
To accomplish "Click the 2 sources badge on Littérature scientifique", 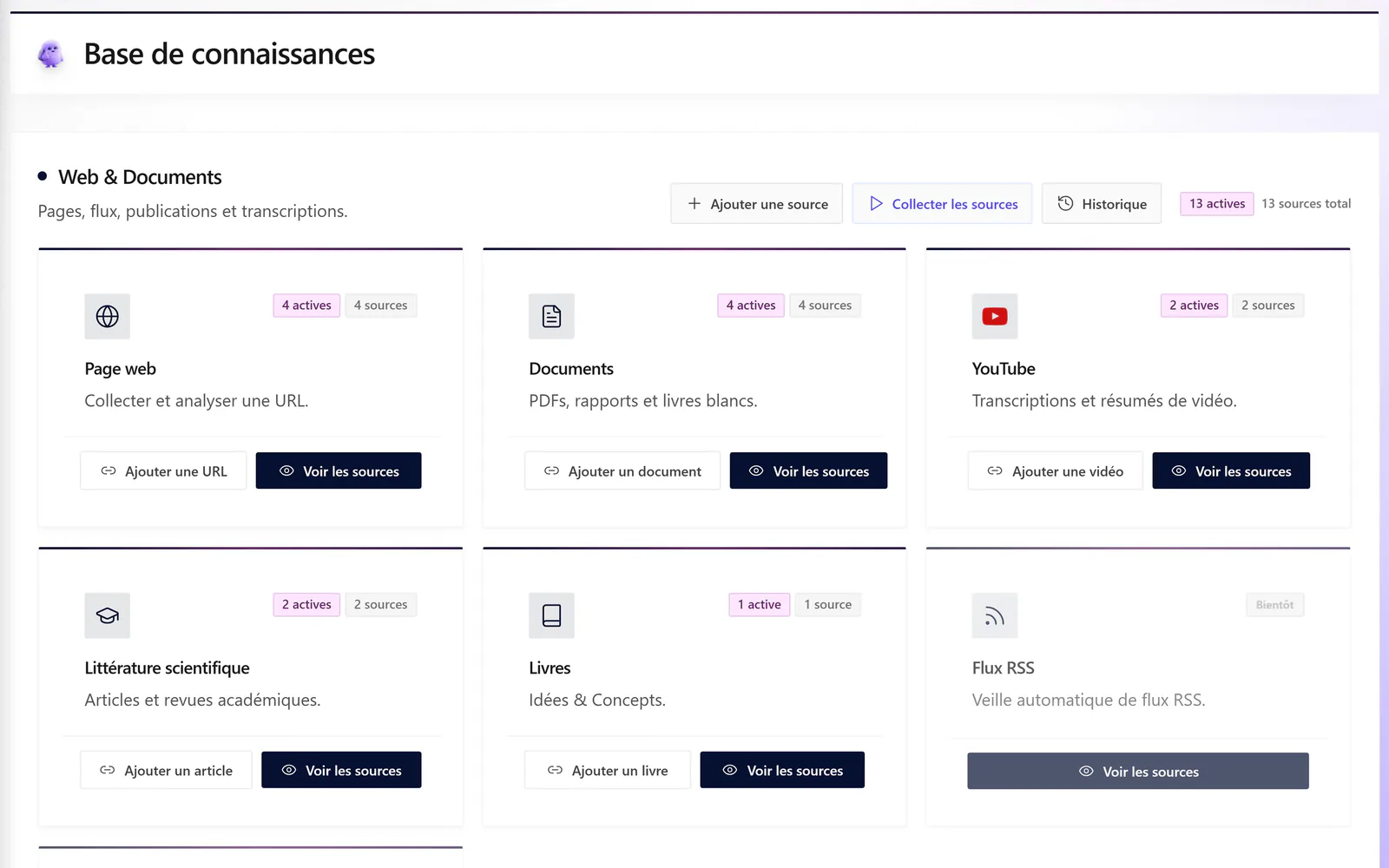I will point(380,605).
